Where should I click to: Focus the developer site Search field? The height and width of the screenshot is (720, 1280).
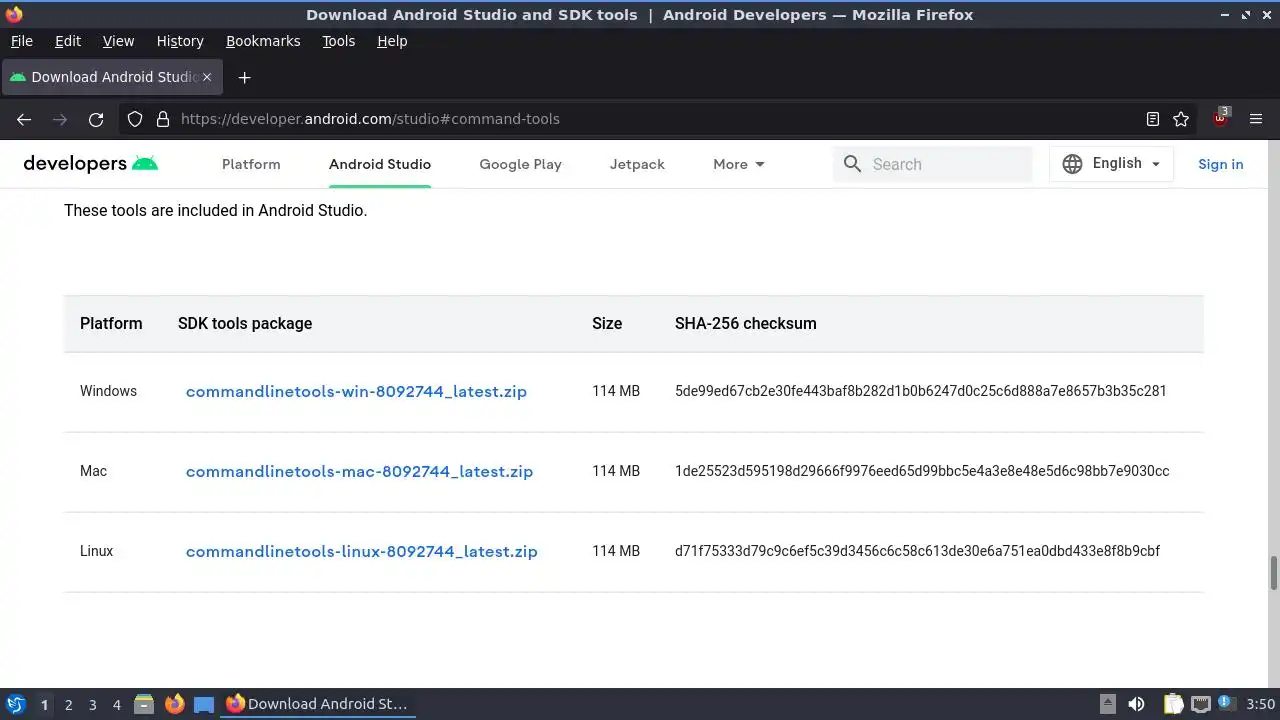pos(932,164)
